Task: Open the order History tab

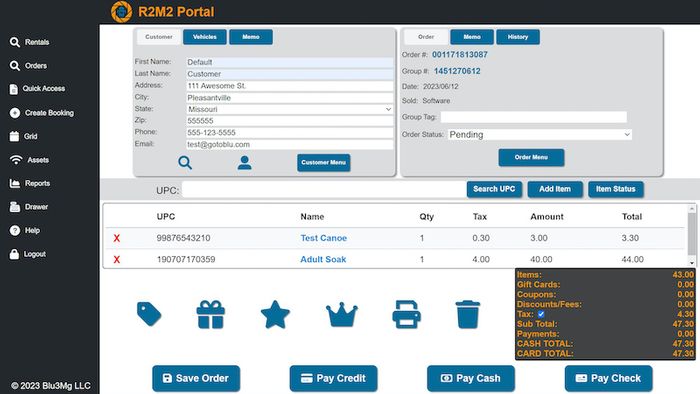Action: tap(518, 37)
